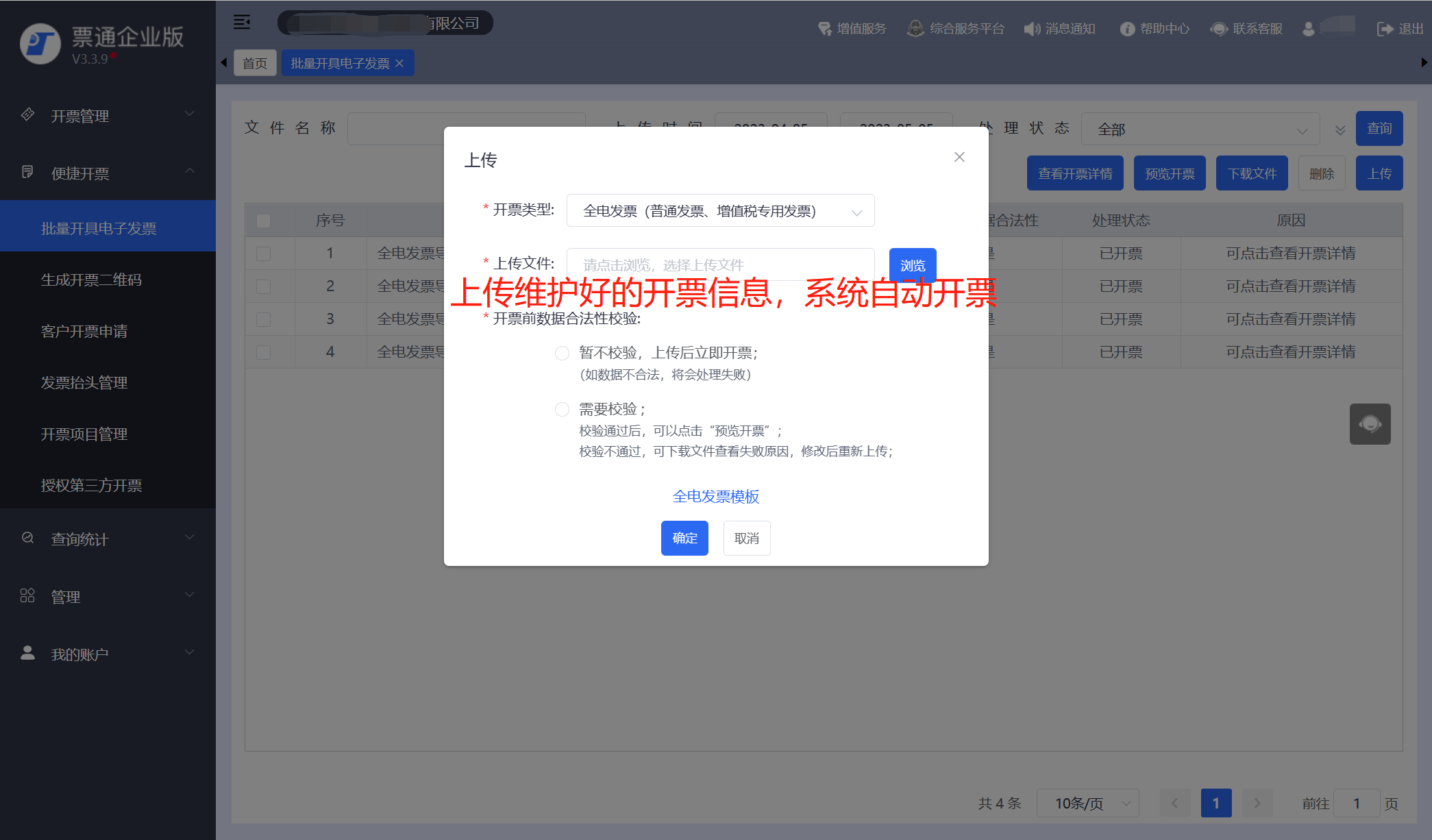Open 授权第三方开票 in sidebar
Image resolution: width=1432 pixels, height=840 pixels.
tap(108, 485)
